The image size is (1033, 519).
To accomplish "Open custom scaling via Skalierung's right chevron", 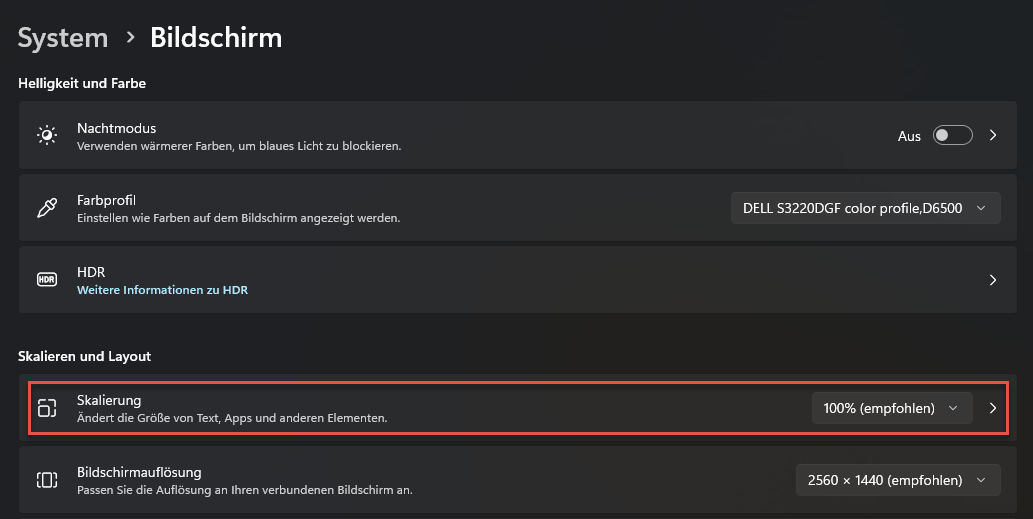I will point(993,408).
